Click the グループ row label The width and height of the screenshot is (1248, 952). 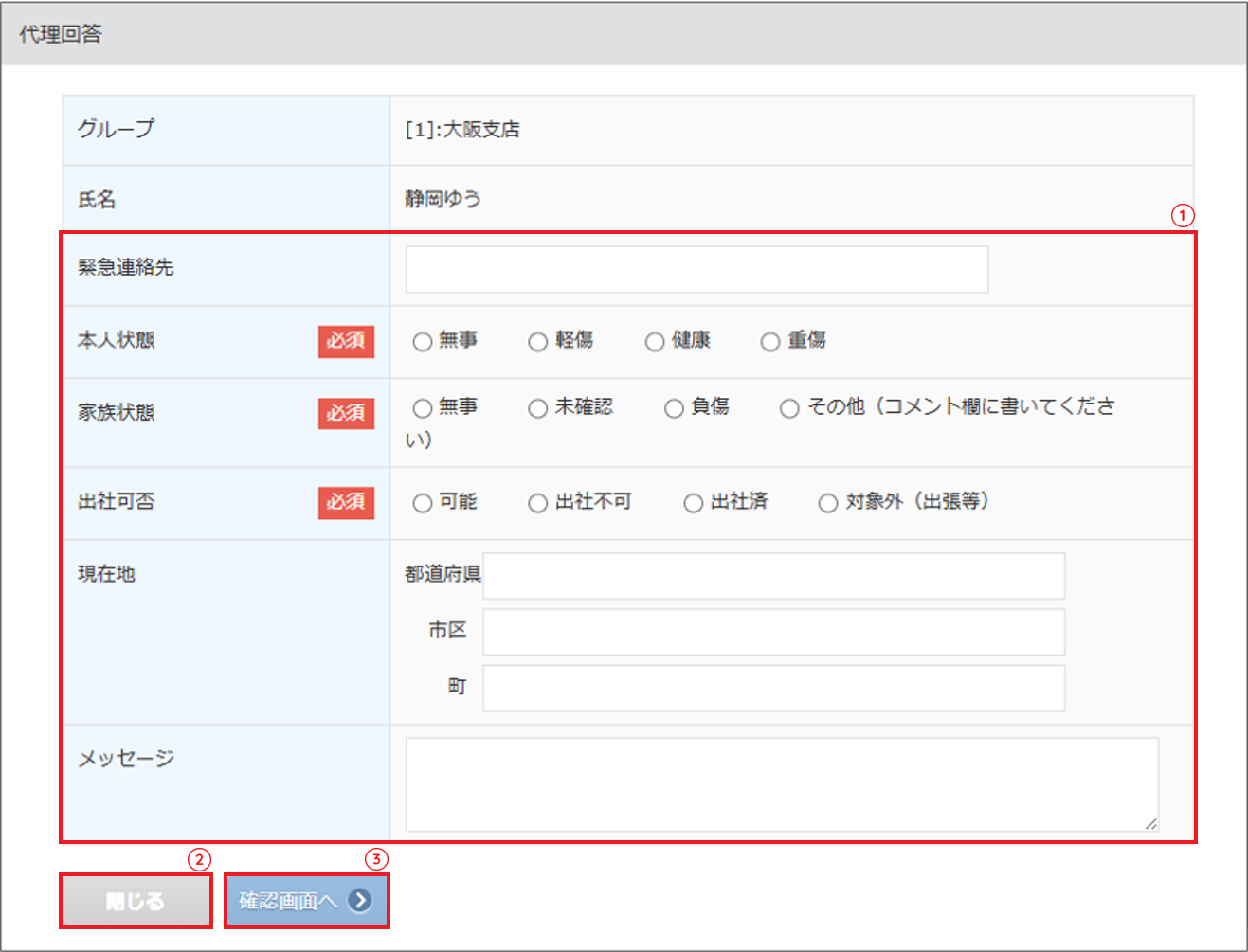click(116, 129)
